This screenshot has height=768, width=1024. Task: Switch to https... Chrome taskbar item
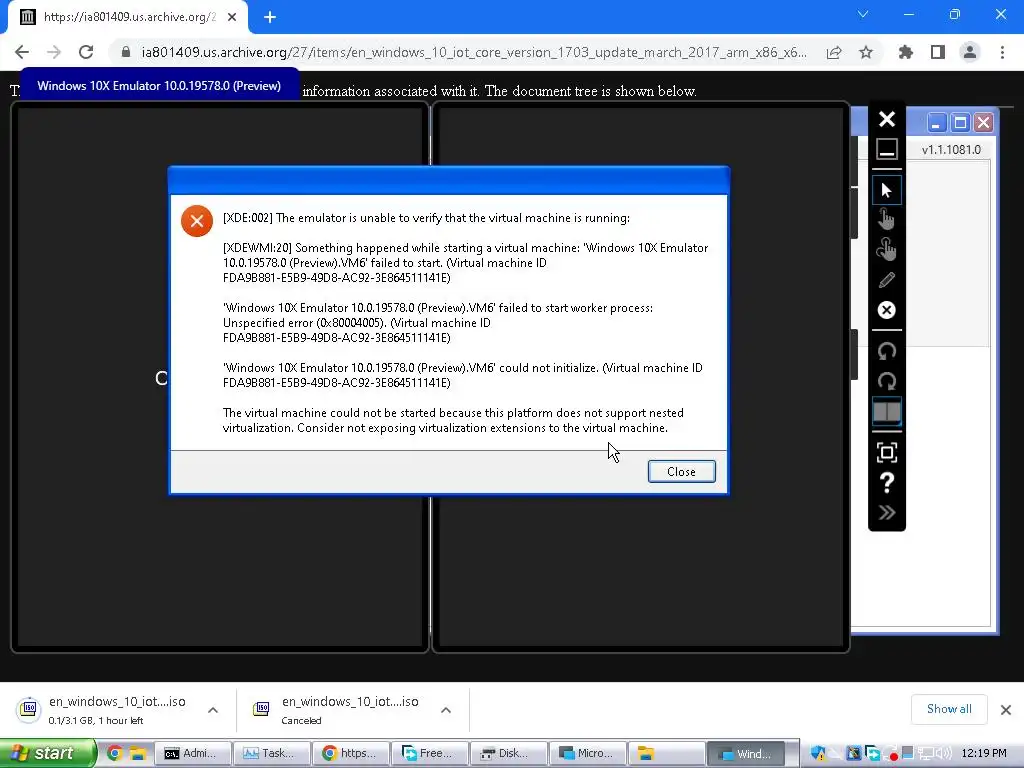point(351,753)
